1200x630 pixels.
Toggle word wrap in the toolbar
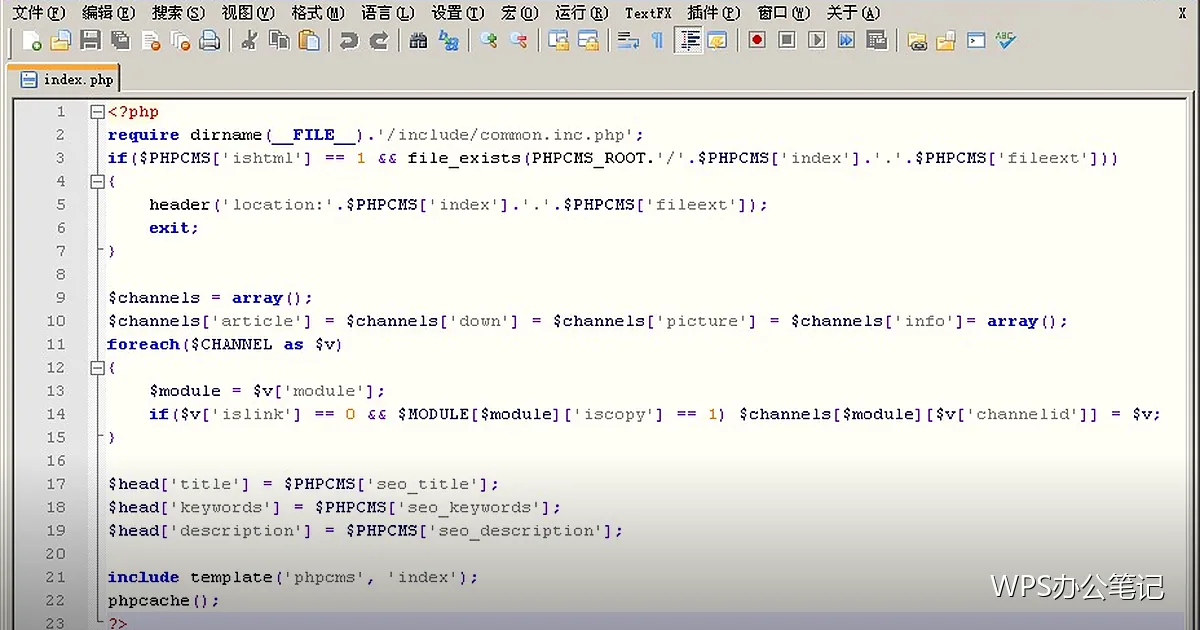[628, 41]
